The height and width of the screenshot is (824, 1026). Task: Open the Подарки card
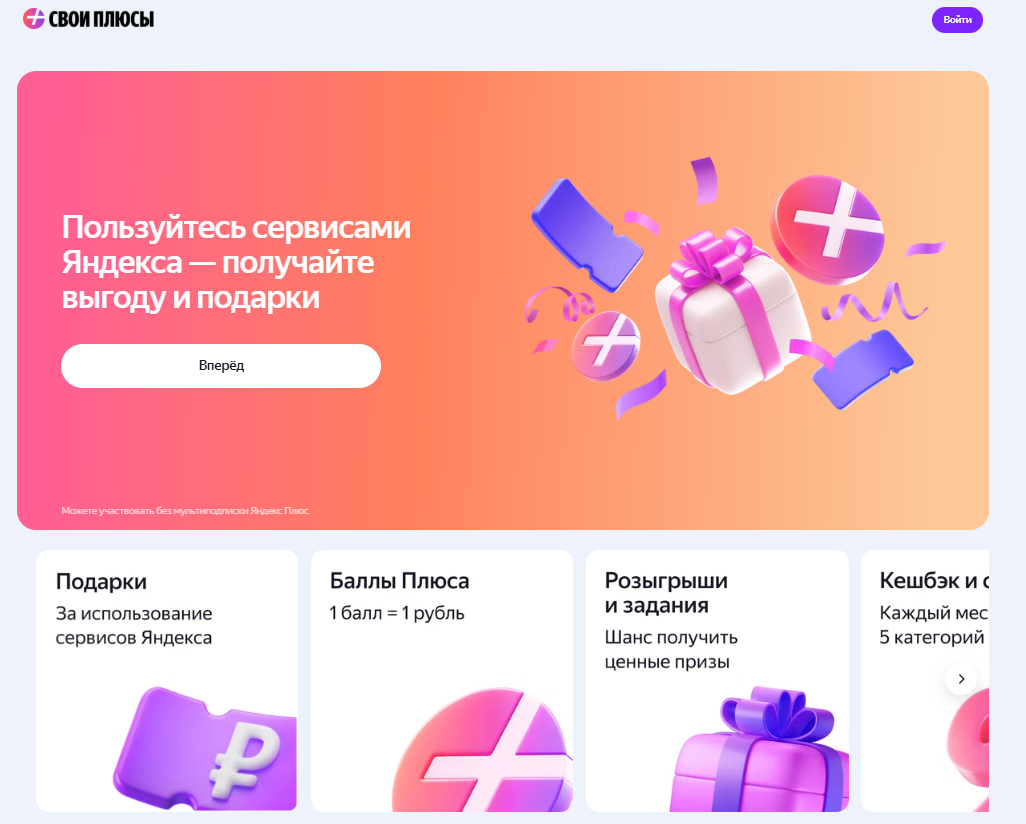coord(167,681)
